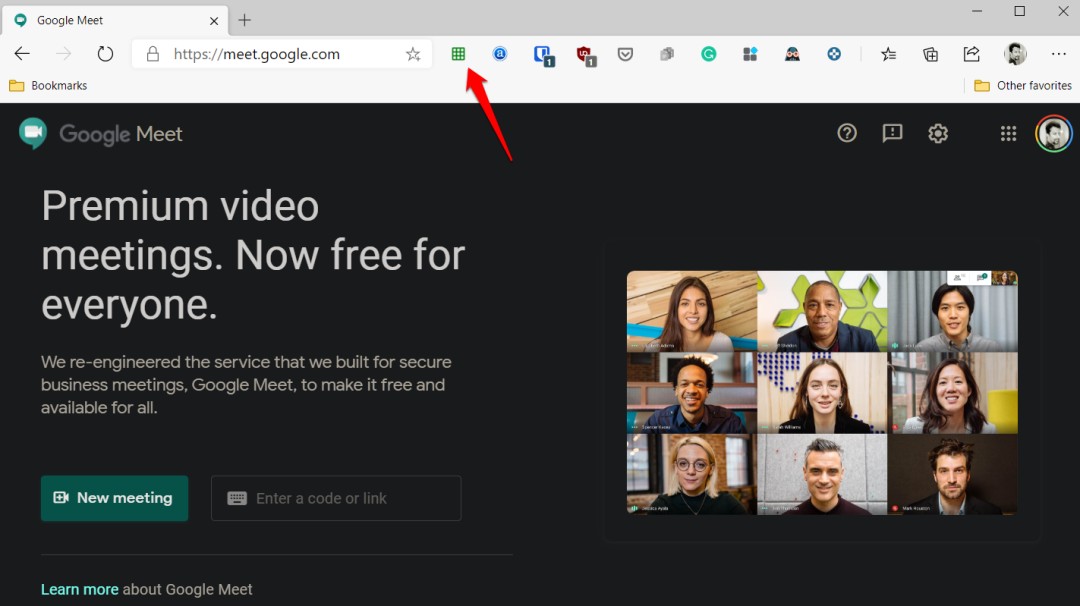Open the Collections icon
The height and width of the screenshot is (606, 1080).
click(931, 54)
